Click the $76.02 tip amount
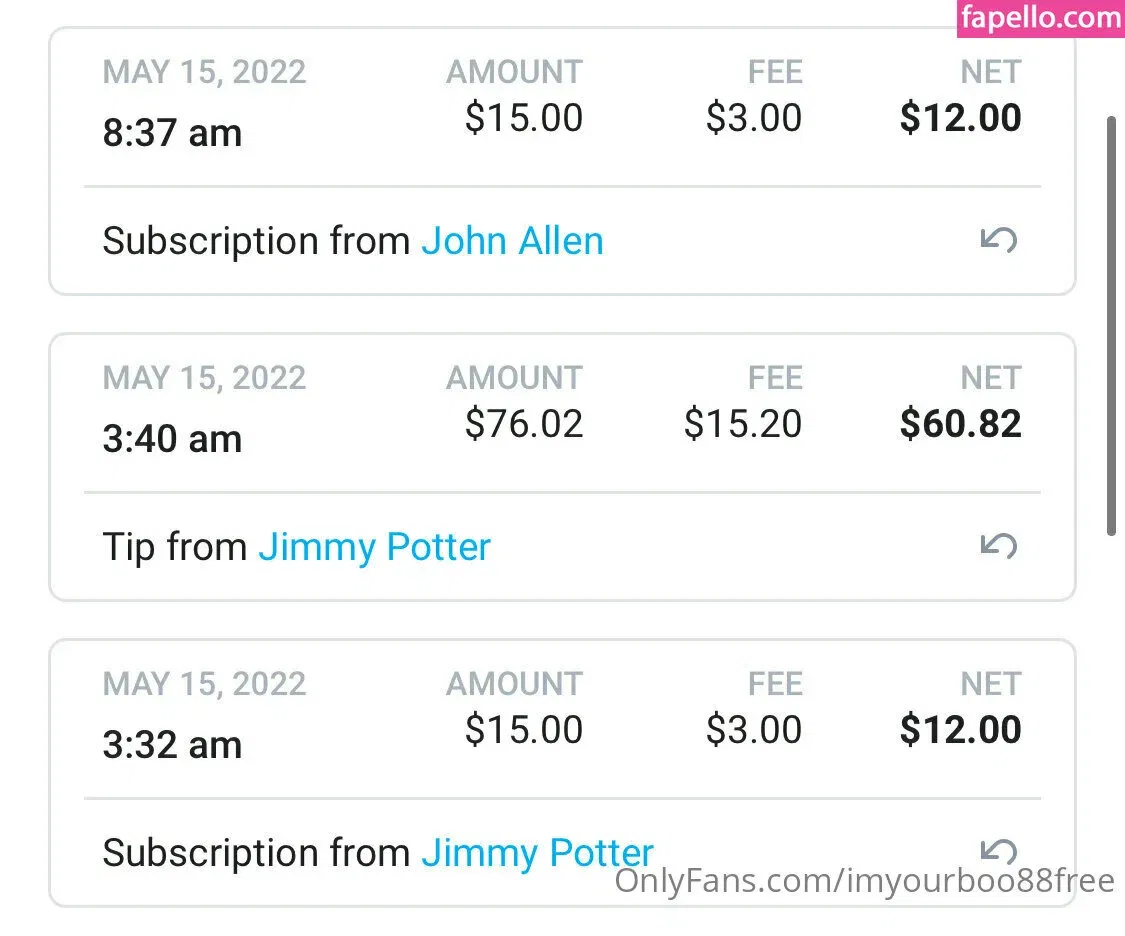This screenshot has width=1125, height=936. click(524, 424)
